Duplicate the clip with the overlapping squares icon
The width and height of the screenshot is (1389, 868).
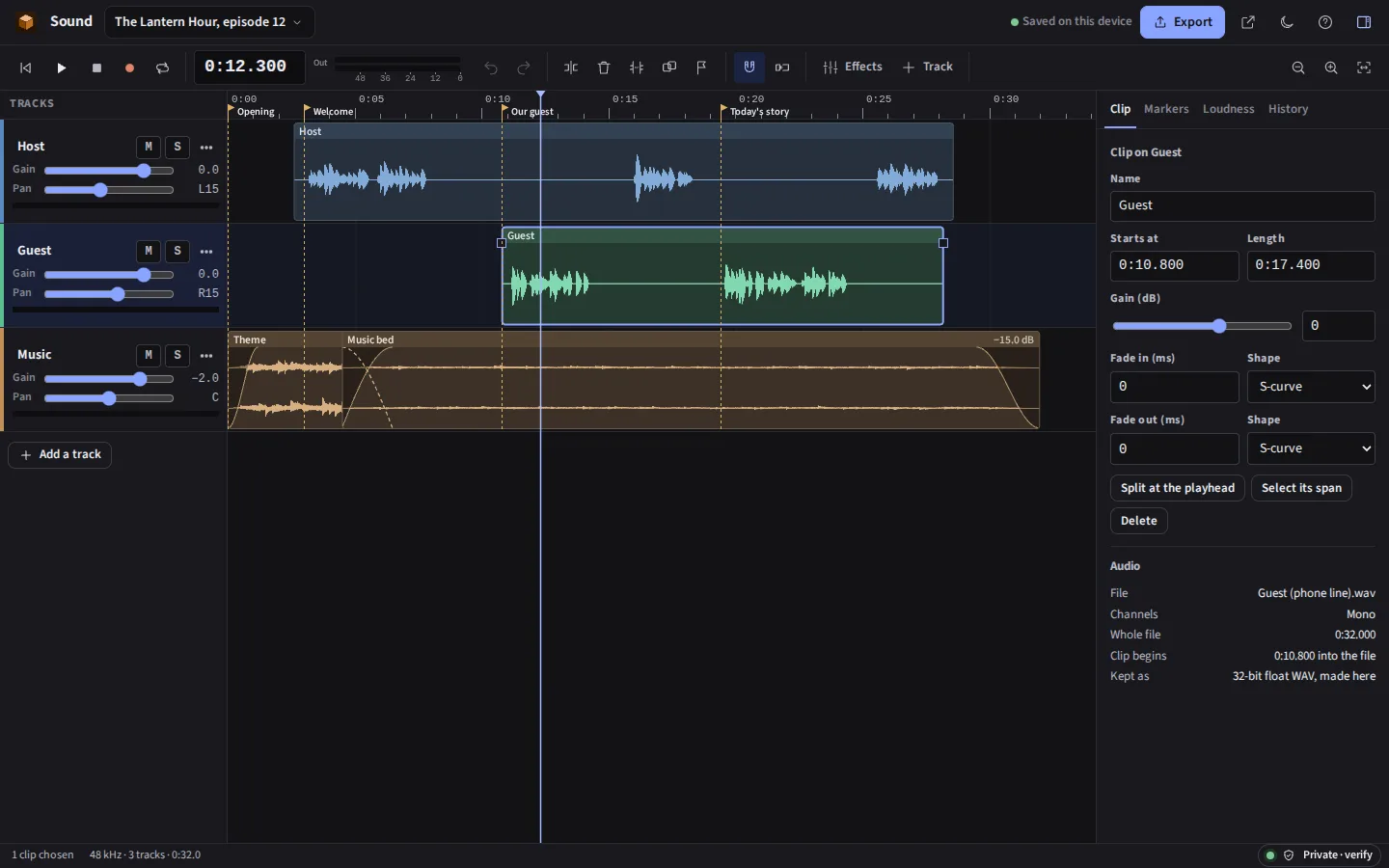tap(669, 68)
